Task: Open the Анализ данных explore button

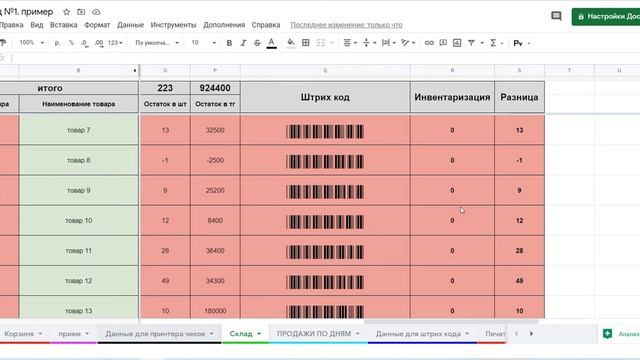Action: [x=620, y=334]
